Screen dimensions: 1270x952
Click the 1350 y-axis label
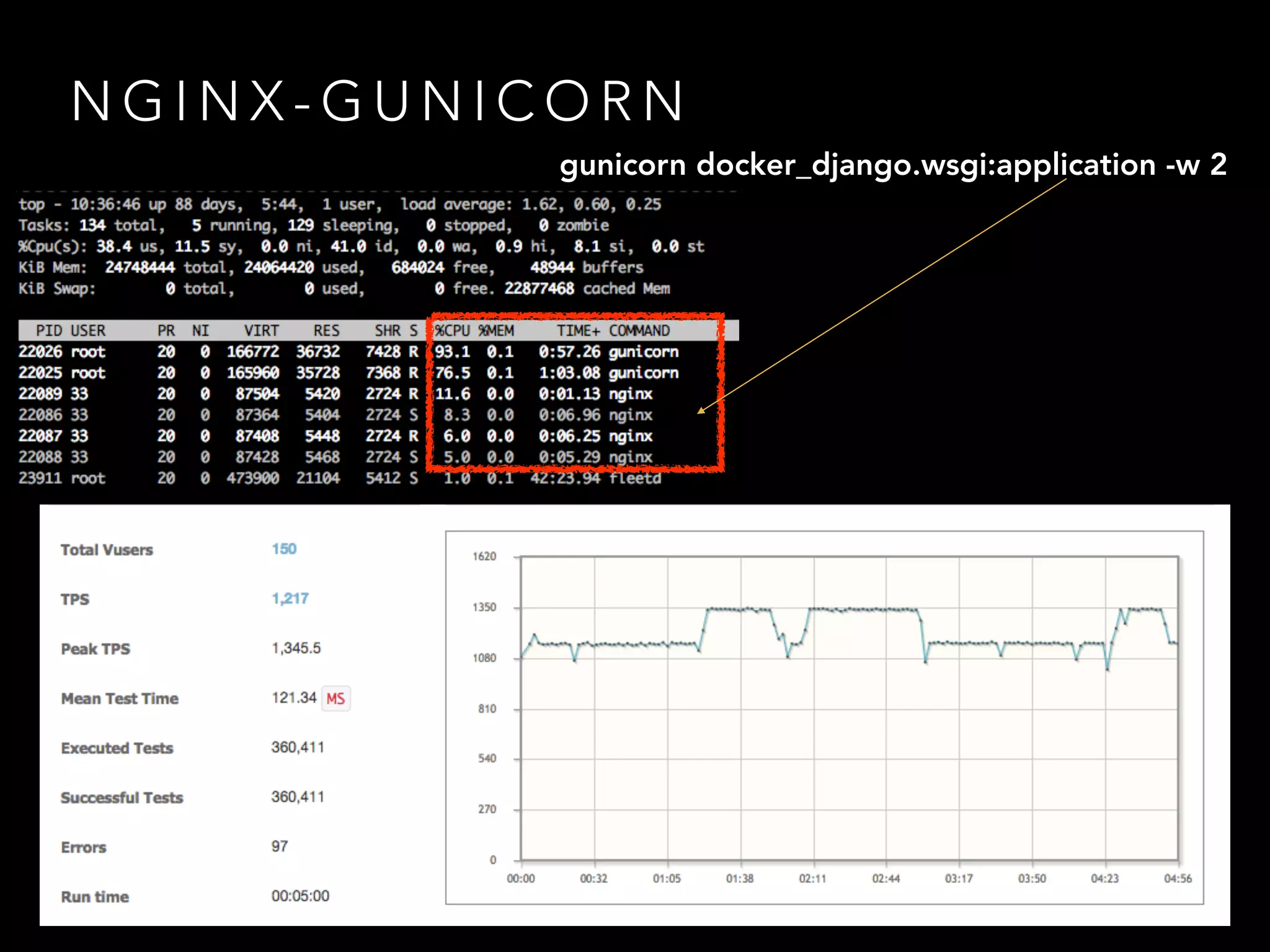(x=484, y=607)
